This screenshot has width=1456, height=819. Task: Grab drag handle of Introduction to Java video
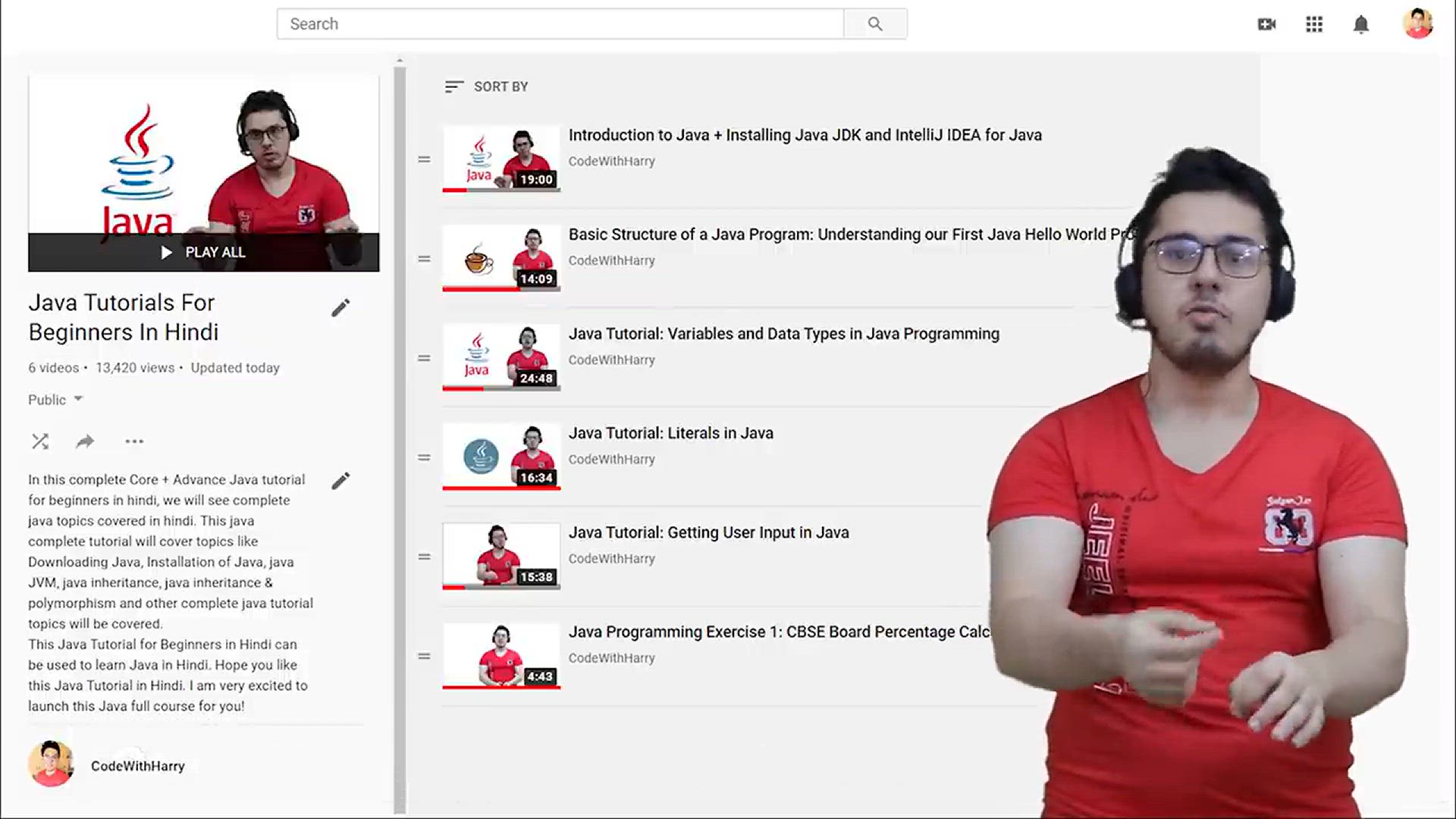(424, 159)
